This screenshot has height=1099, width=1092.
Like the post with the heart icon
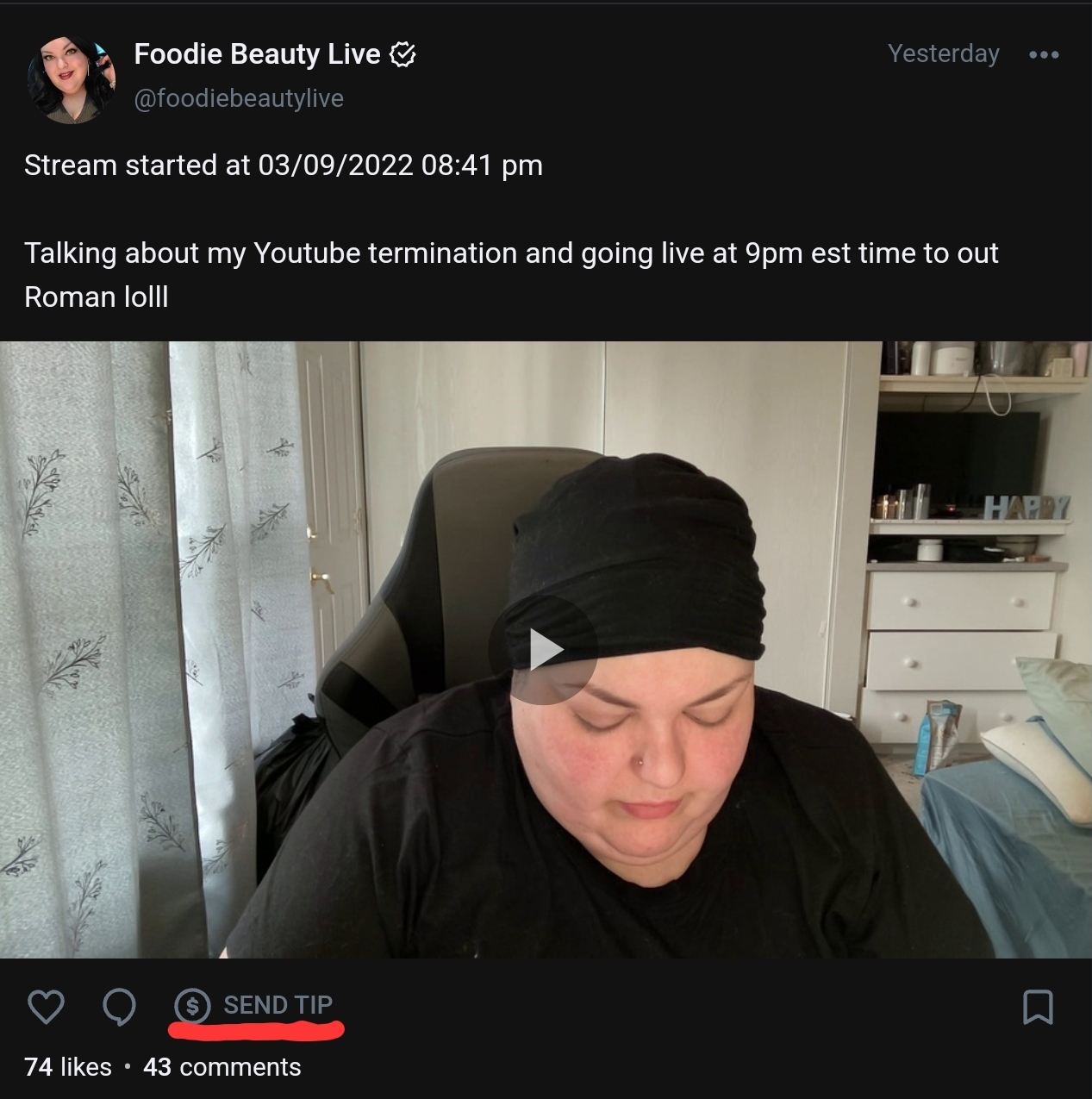(x=46, y=1007)
